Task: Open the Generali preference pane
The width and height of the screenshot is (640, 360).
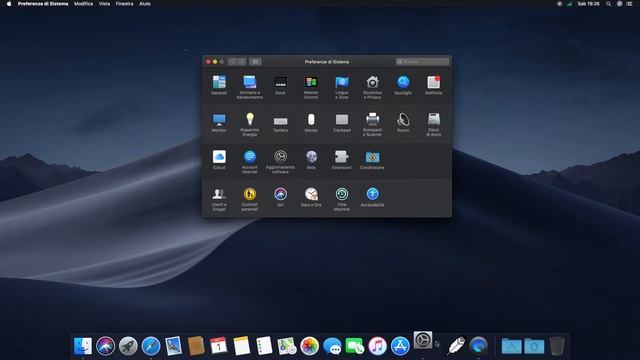Action: tap(219, 85)
